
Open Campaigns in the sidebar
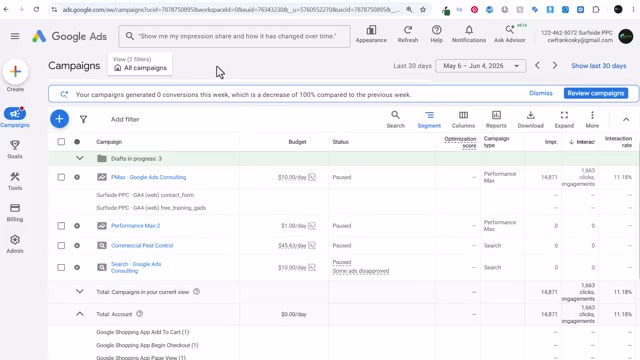pyautogui.click(x=15, y=117)
